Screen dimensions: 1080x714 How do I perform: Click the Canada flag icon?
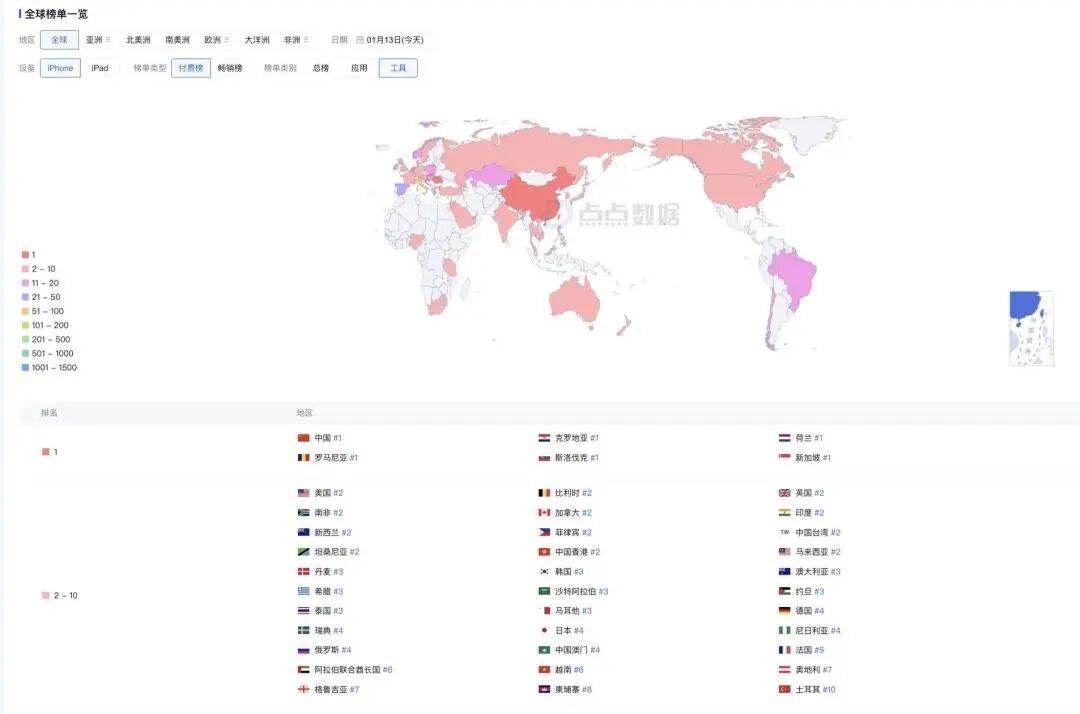coord(544,512)
